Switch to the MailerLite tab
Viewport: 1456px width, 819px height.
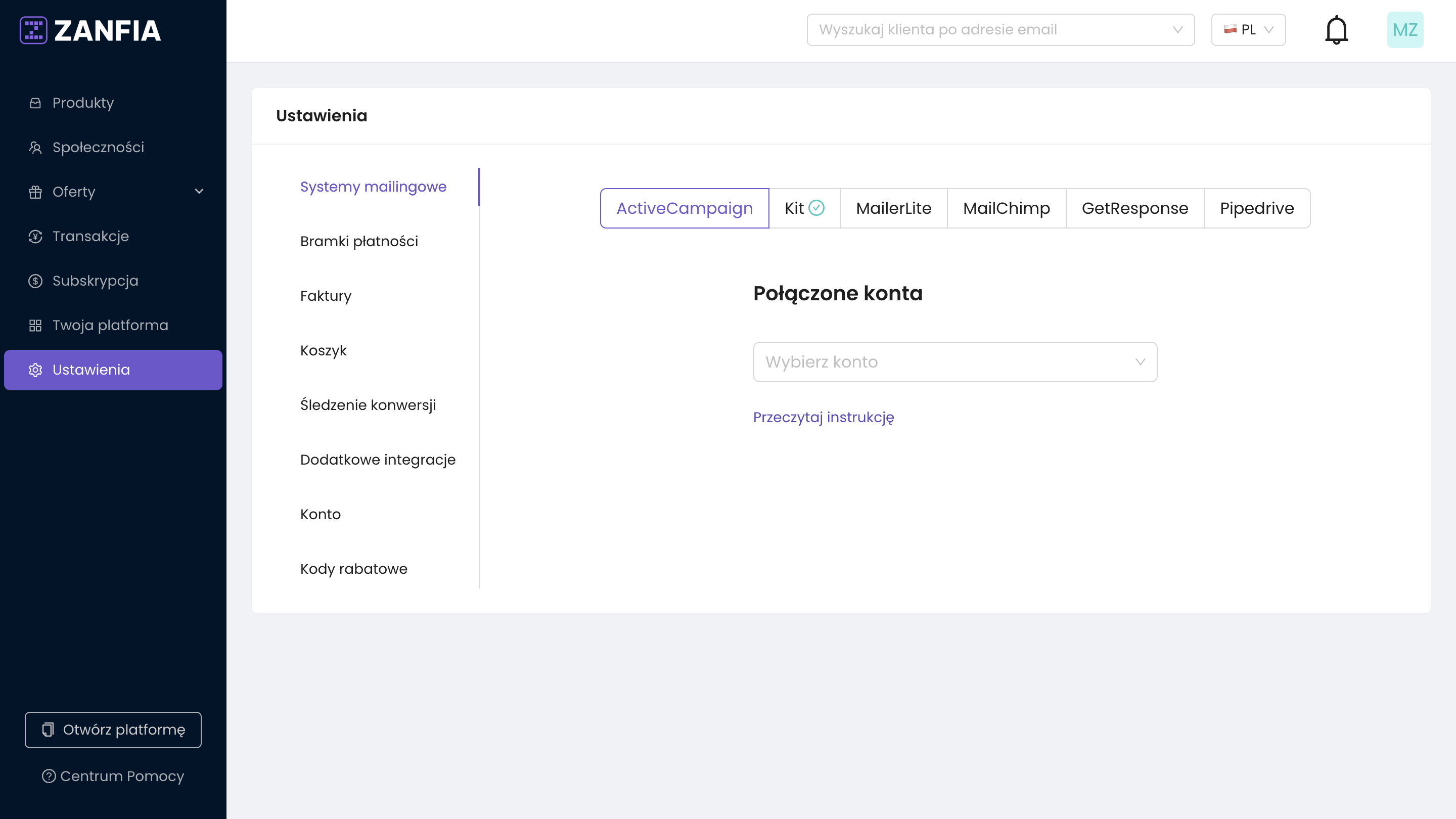893,209
